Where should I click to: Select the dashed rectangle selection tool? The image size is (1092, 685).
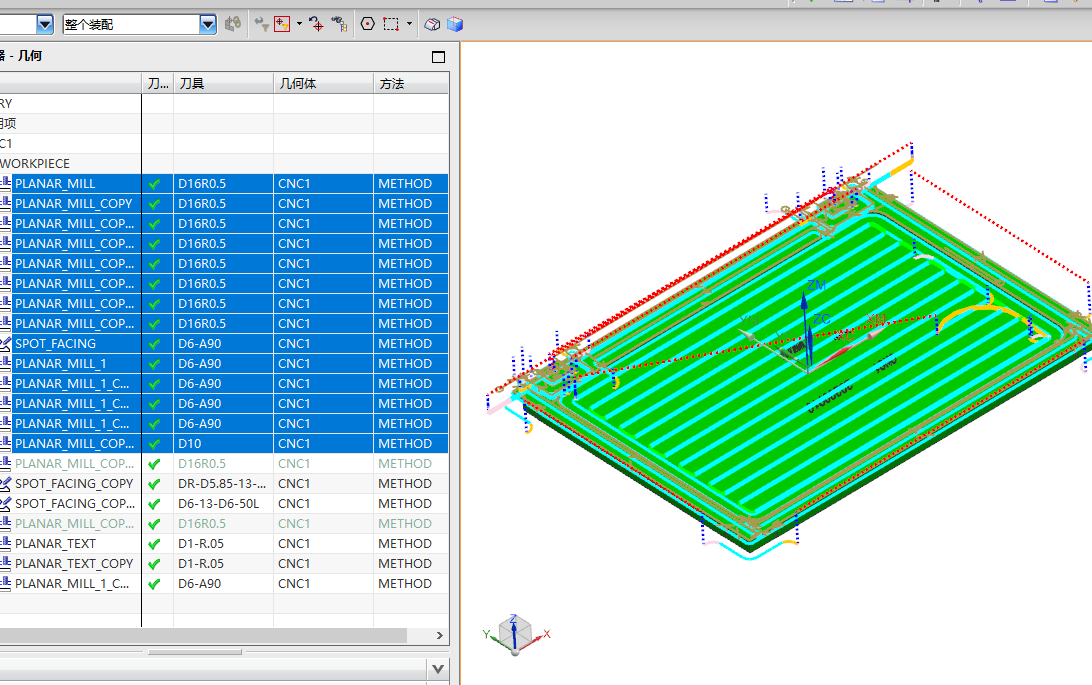coord(391,24)
